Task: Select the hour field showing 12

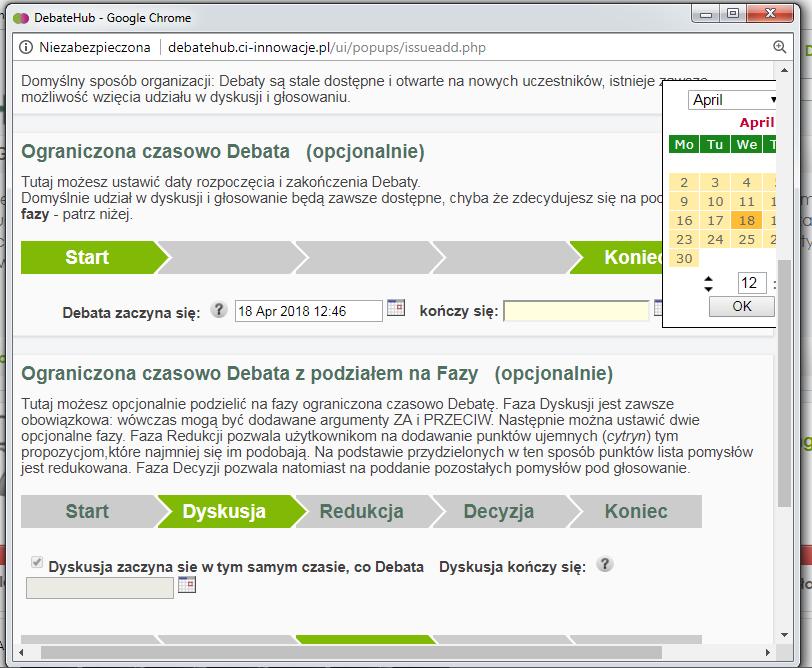Action: [x=752, y=283]
